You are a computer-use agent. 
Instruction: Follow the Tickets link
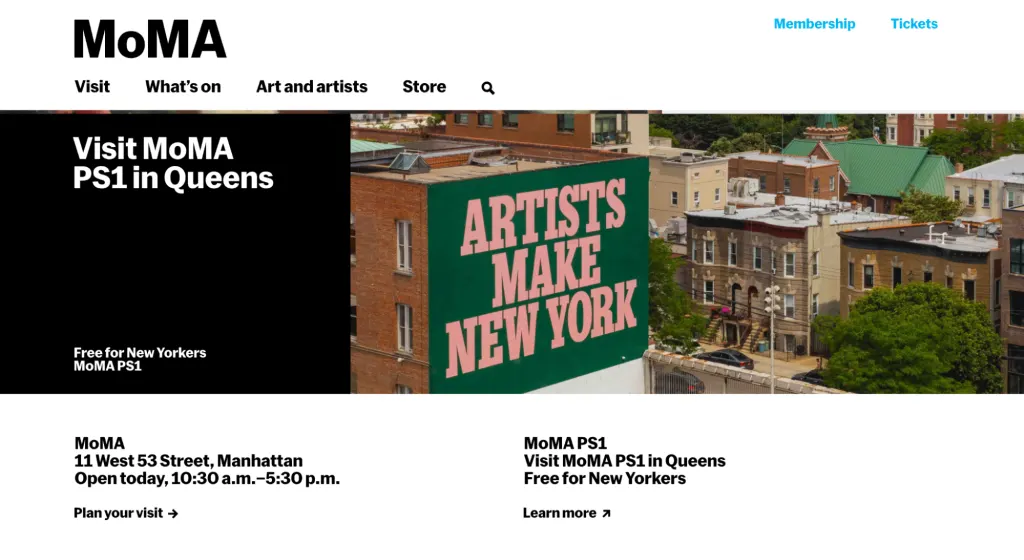click(914, 24)
